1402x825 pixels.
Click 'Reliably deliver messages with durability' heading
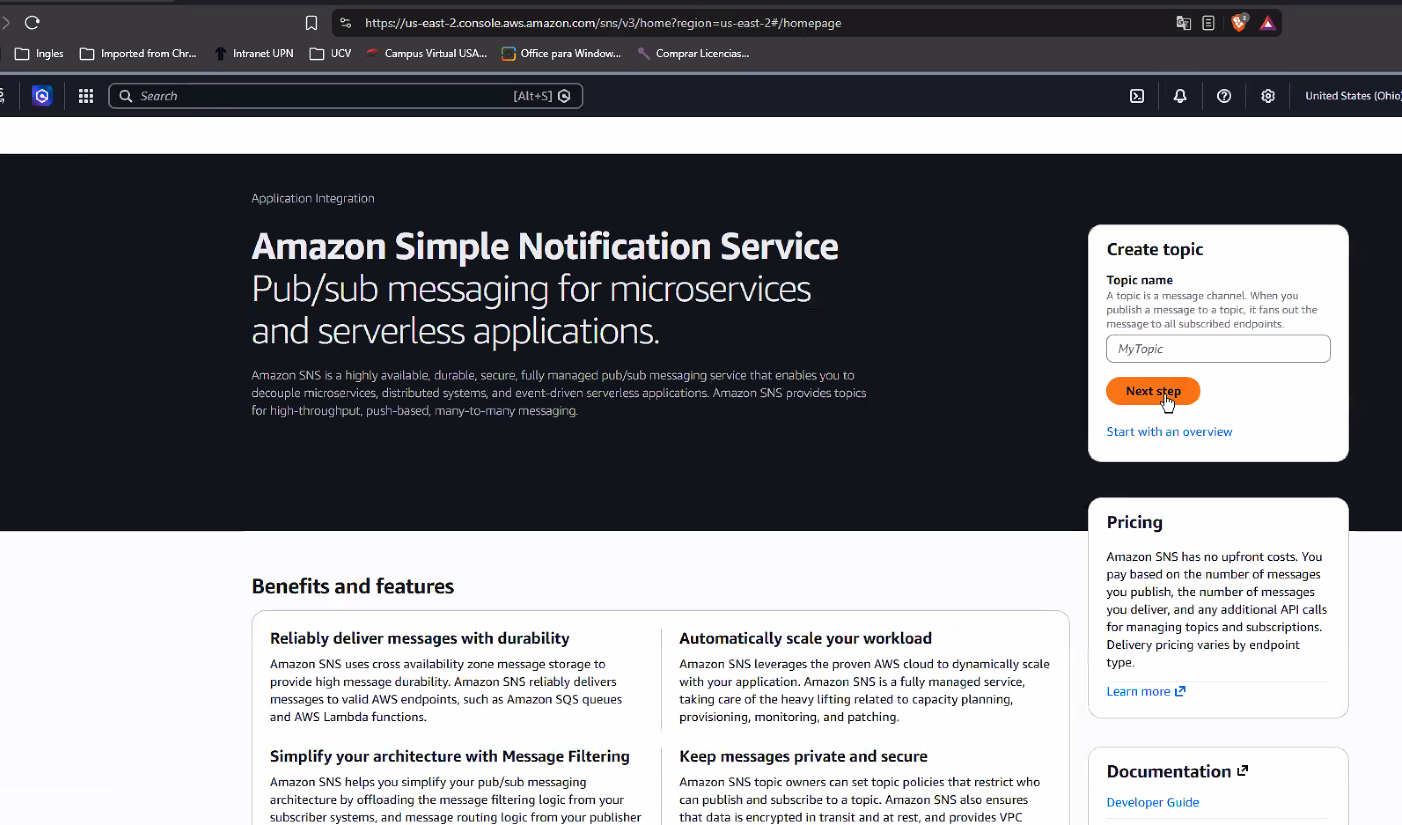(x=420, y=638)
